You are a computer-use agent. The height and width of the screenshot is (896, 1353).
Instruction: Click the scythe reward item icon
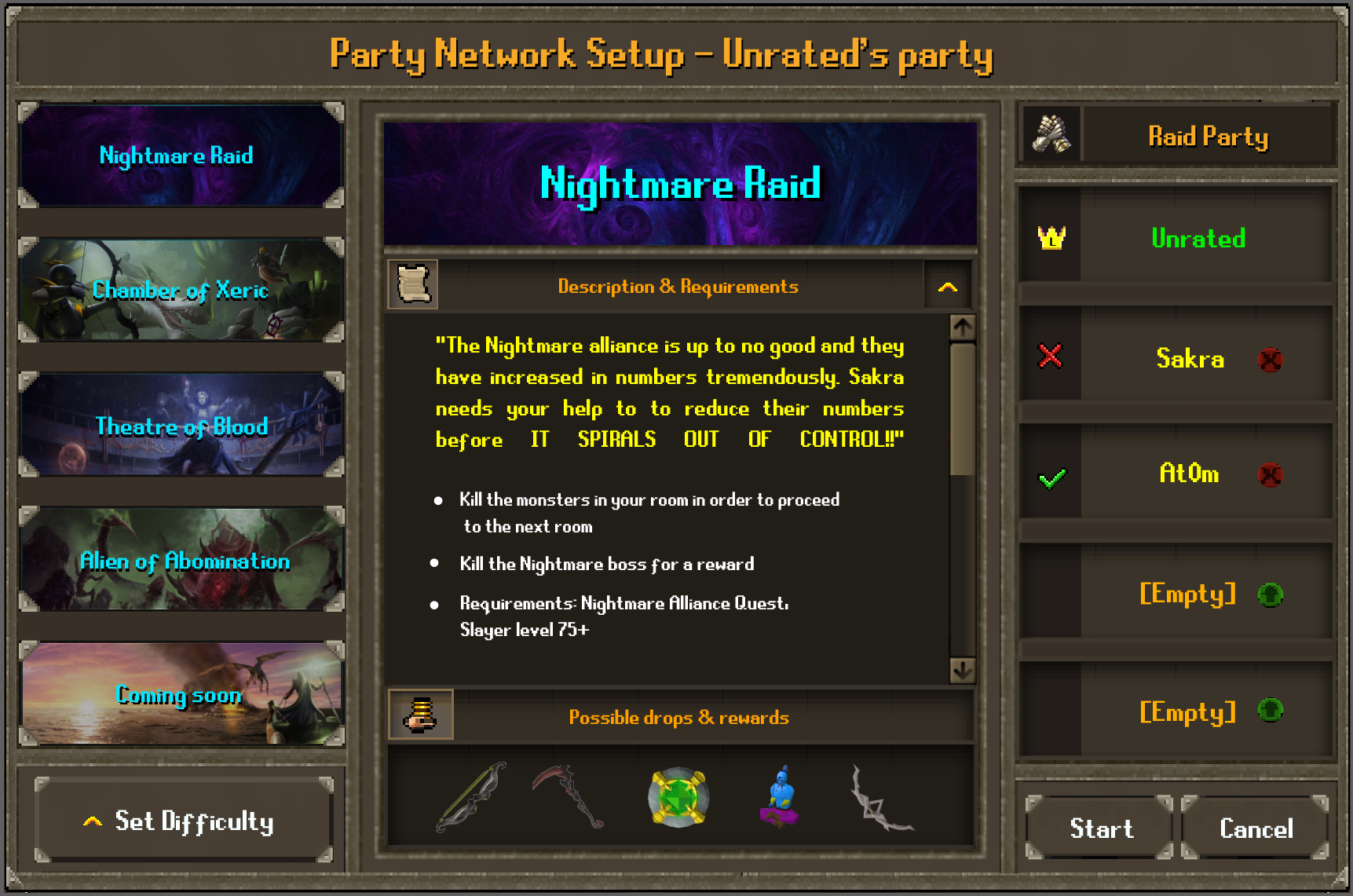(x=569, y=795)
